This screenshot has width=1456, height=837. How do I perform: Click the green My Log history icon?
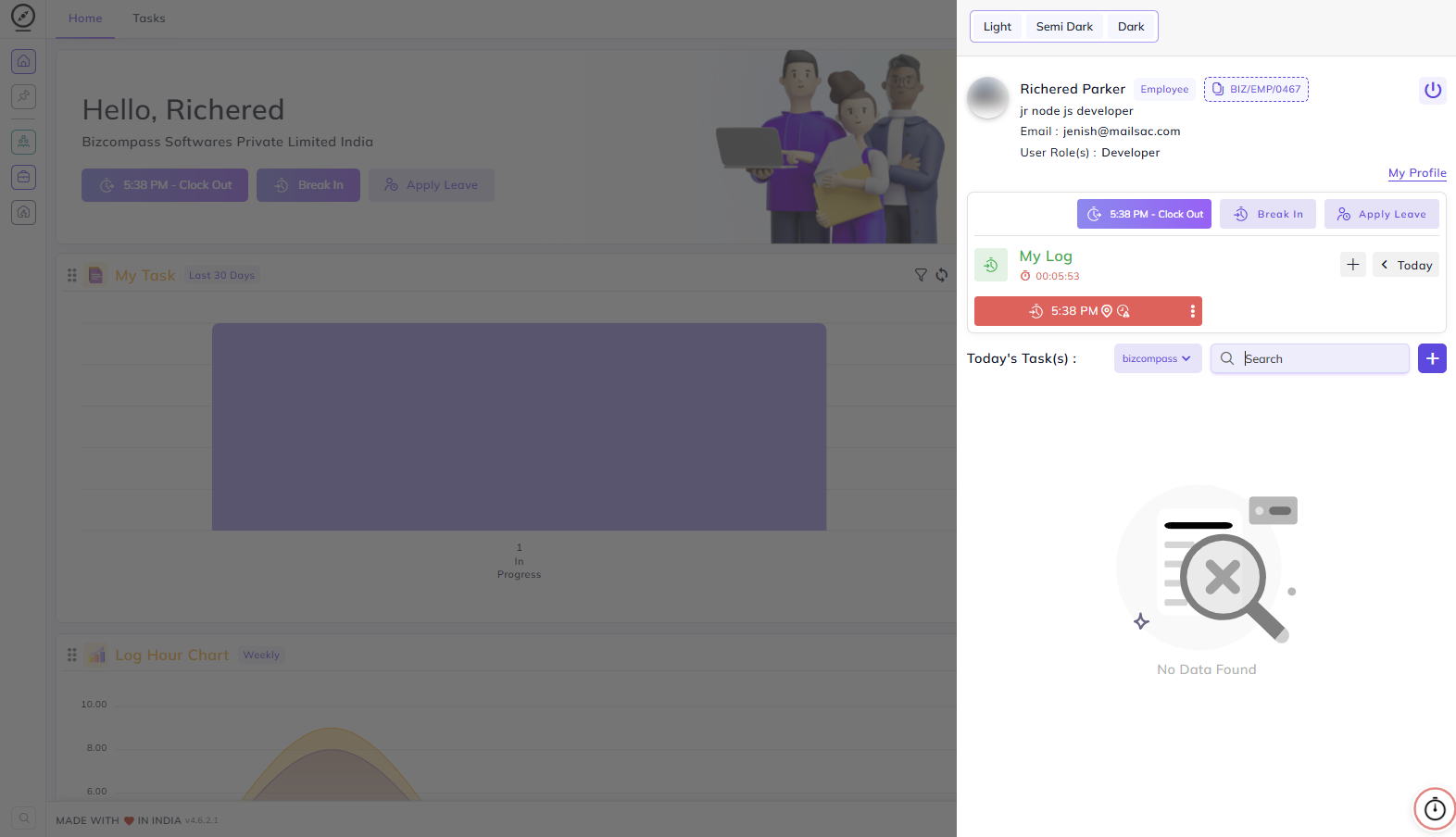[x=990, y=265]
